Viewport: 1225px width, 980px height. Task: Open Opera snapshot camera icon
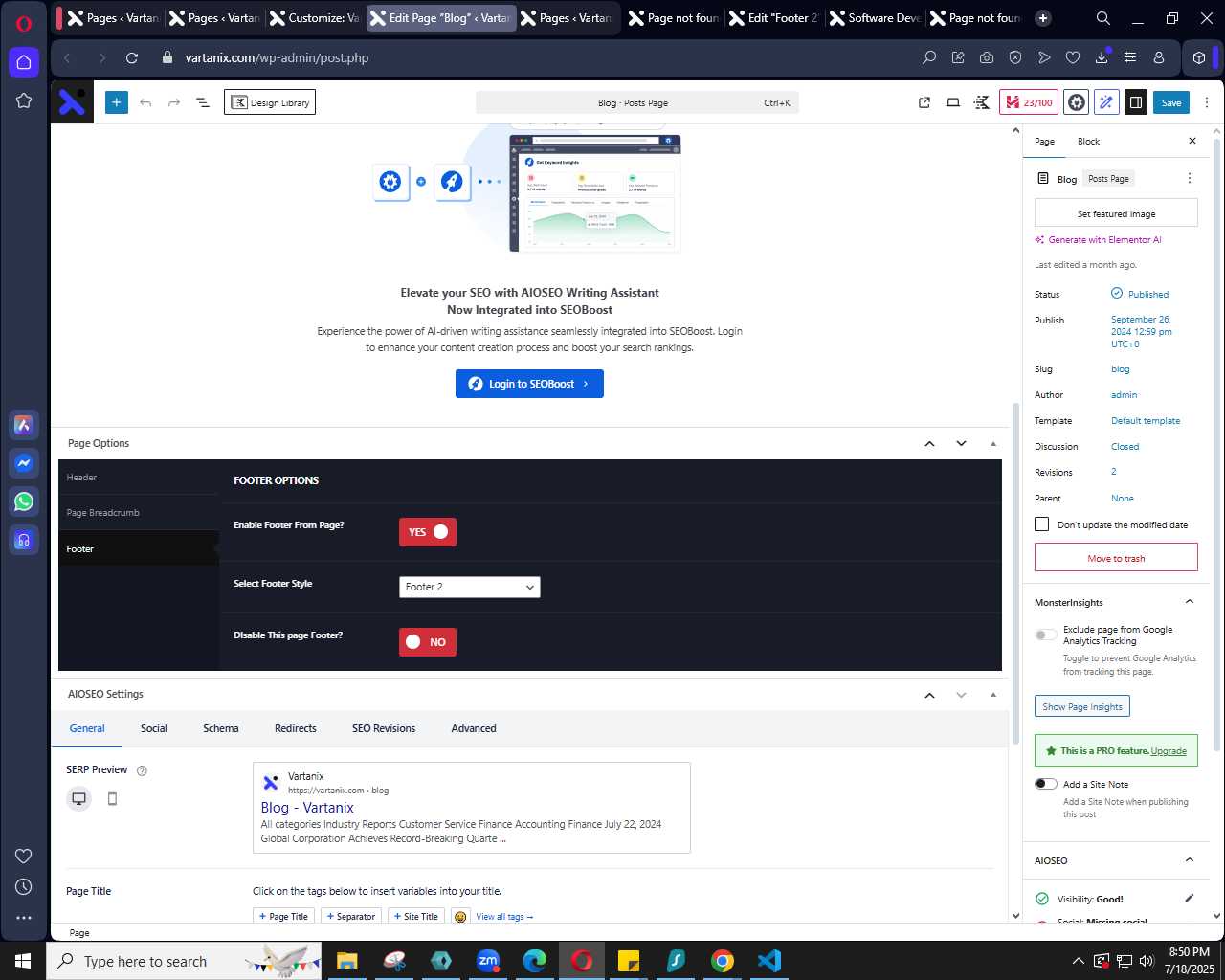click(987, 57)
